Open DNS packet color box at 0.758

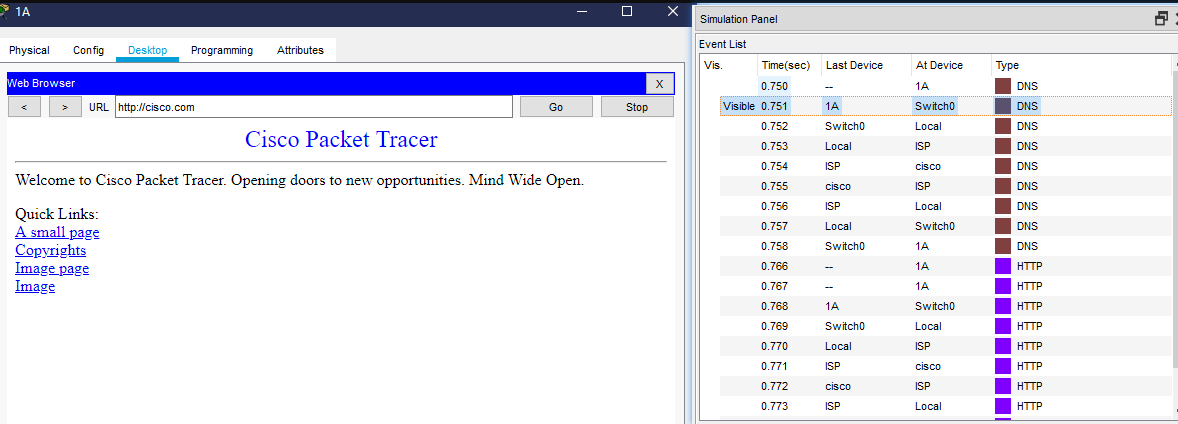click(x=1003, y=246)
